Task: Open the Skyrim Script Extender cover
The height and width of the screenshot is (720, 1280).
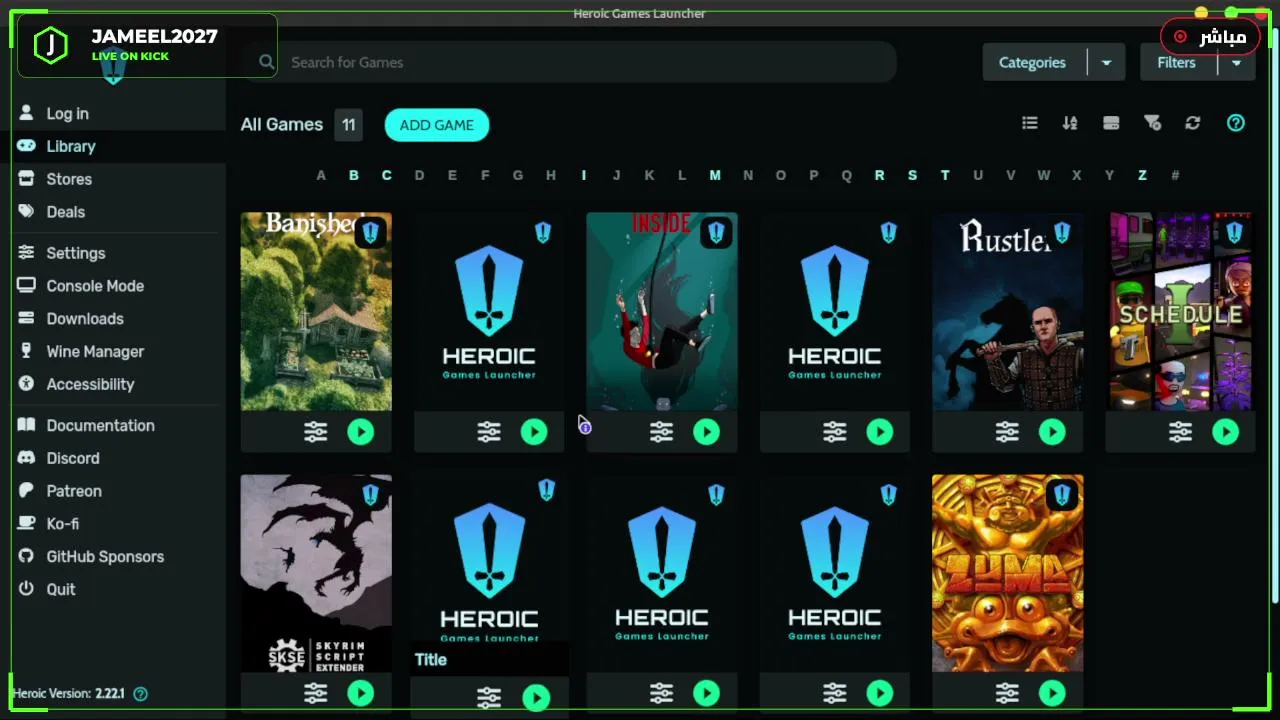Action: [316, 573]
